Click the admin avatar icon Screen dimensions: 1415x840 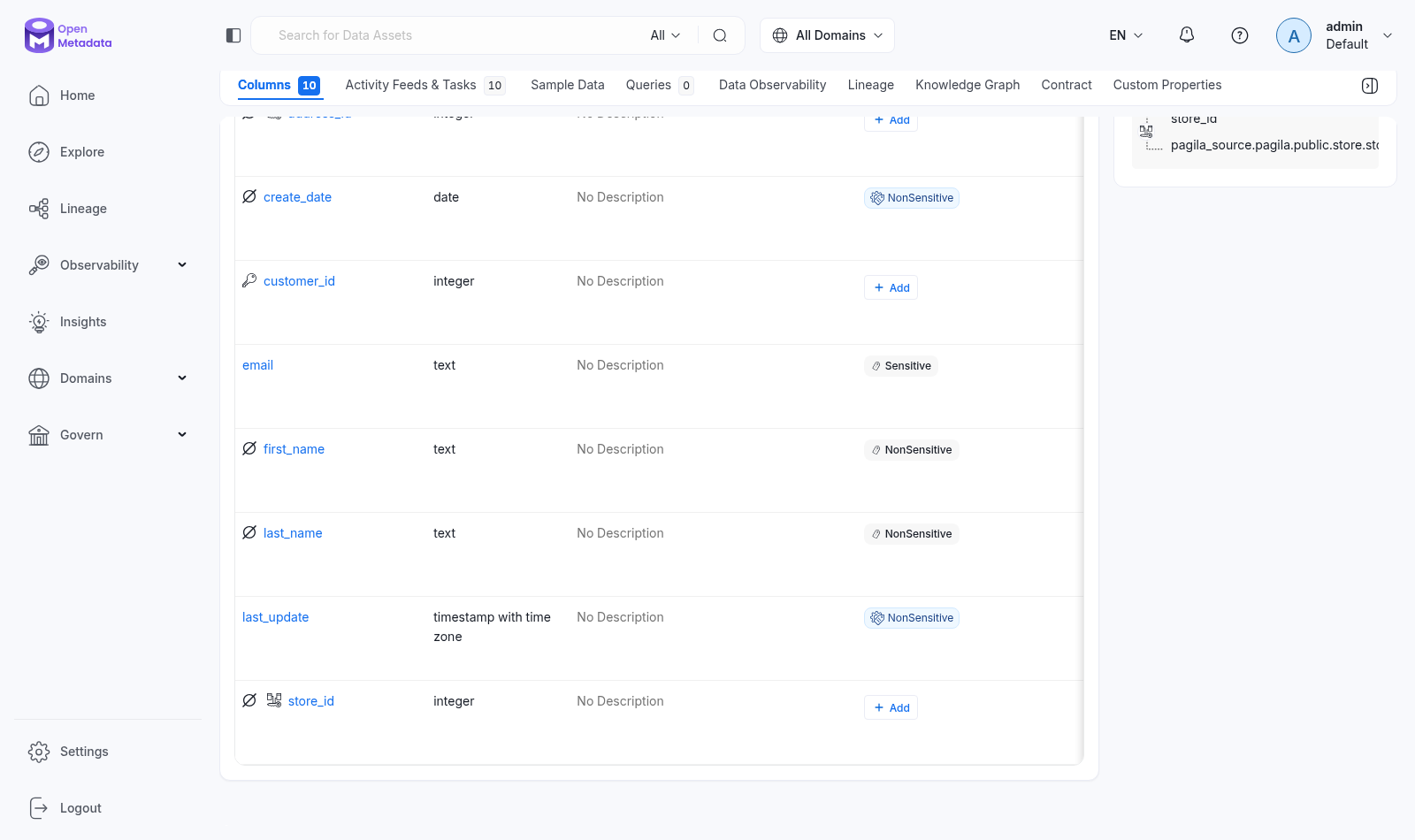coord(1294,35)
